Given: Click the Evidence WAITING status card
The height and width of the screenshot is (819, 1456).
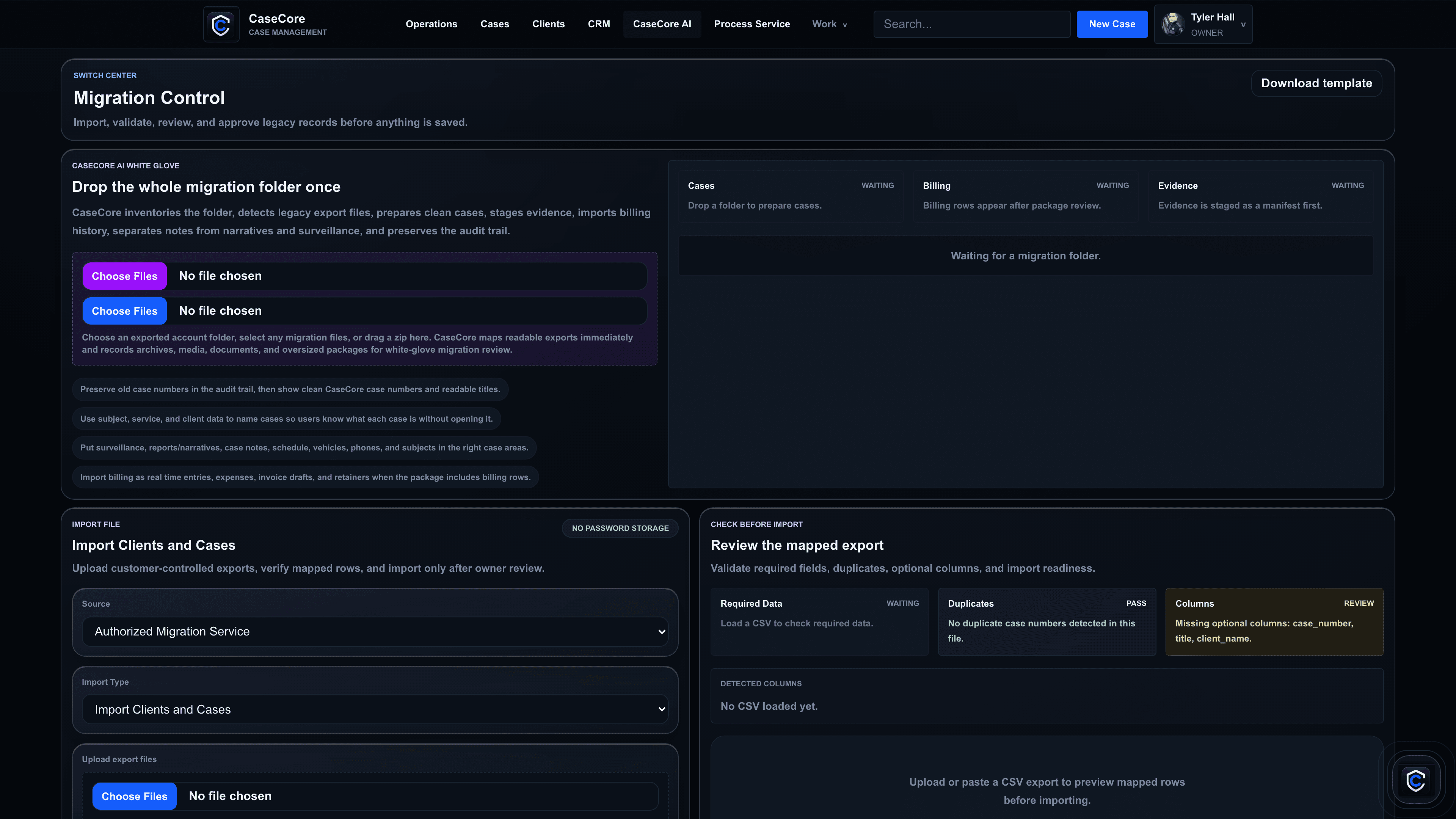Looking at the screenshot, I should click(1260, 196).
